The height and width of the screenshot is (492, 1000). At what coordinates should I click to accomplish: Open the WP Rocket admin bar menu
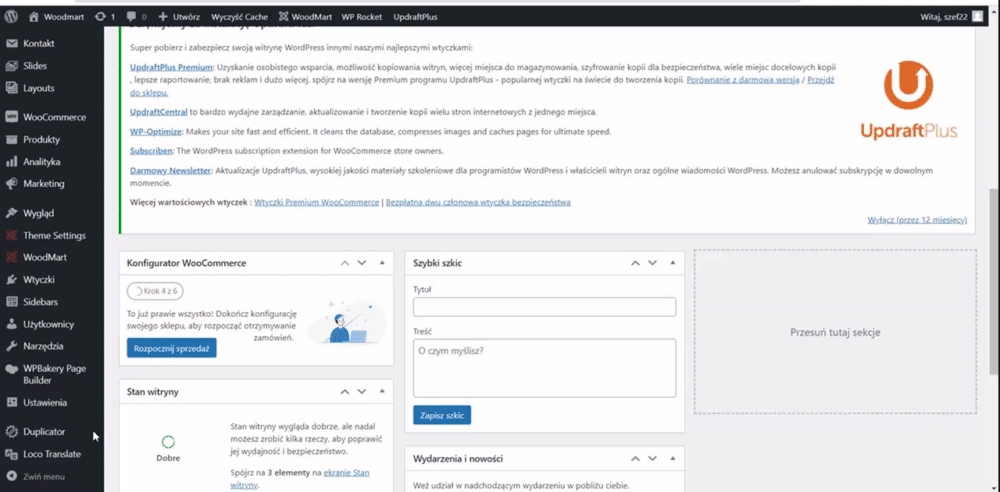pos(362,17)
